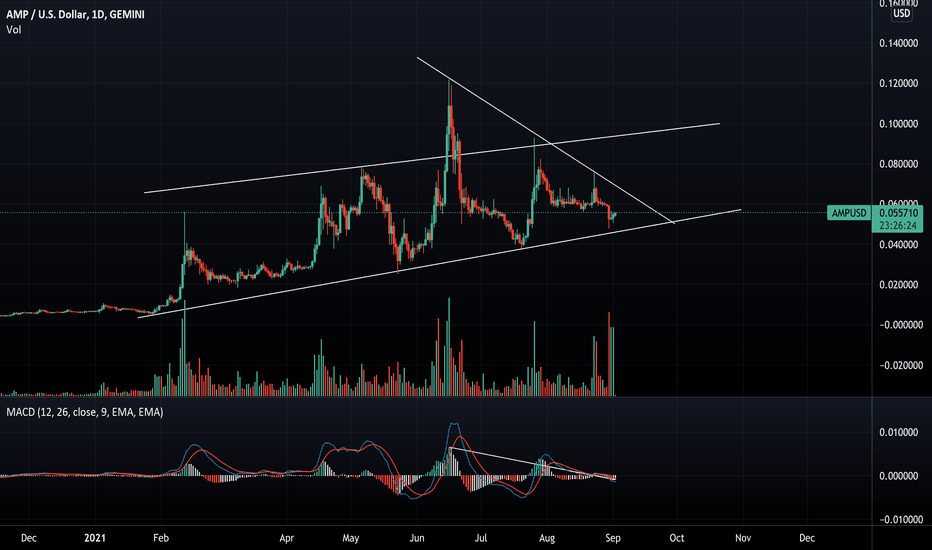Click the Aug label on time axis

point(546,538)
